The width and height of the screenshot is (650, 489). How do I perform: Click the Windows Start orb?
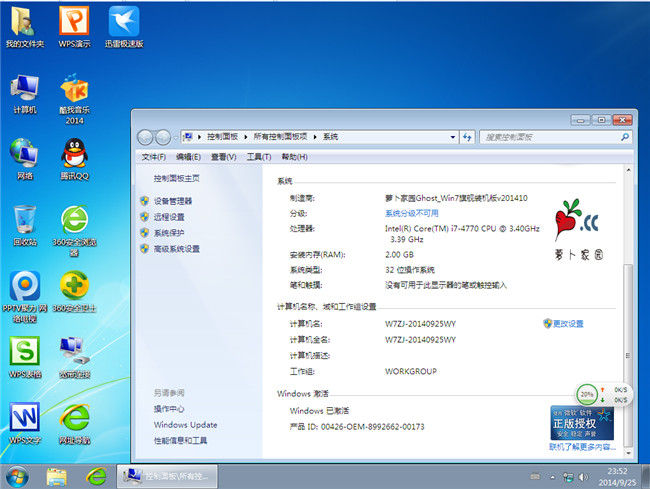(x=17, y=477)
